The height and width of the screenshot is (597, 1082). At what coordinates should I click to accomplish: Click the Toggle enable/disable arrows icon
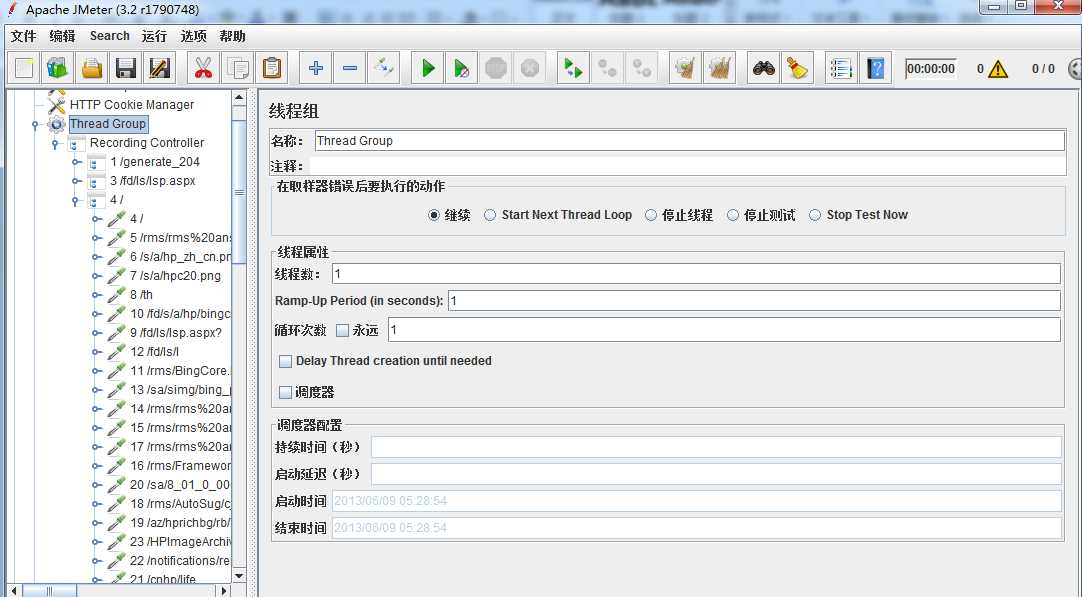(383, 68)
